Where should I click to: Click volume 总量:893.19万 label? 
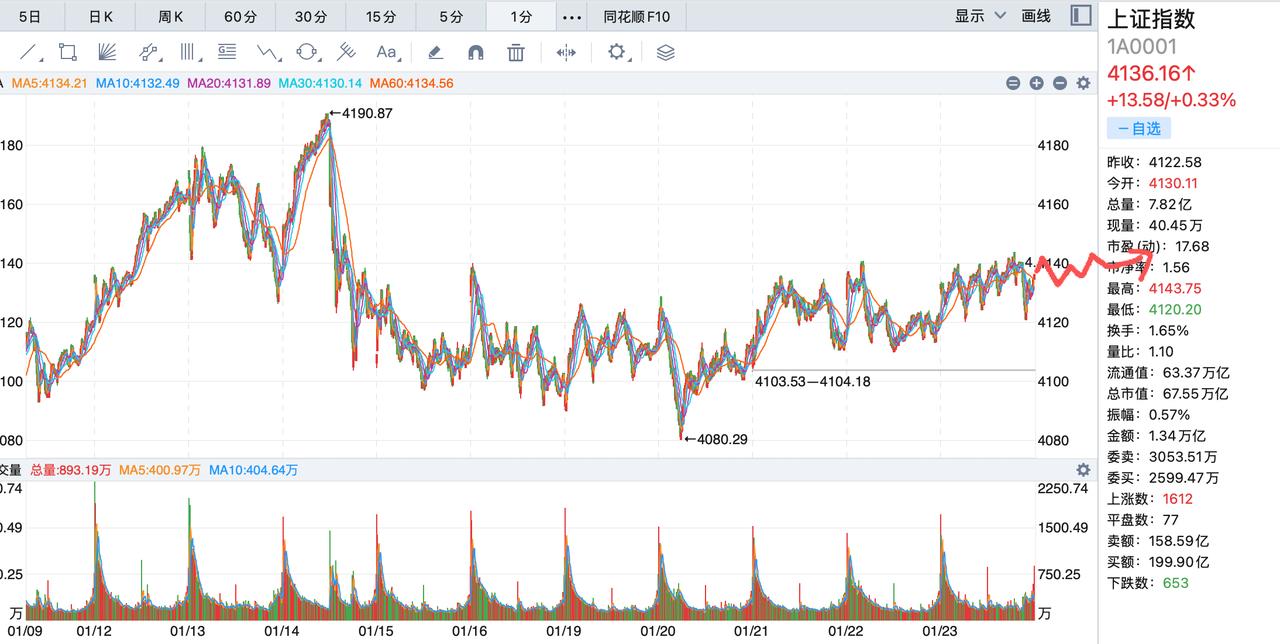pyautogui.click(x=71, y=470)
